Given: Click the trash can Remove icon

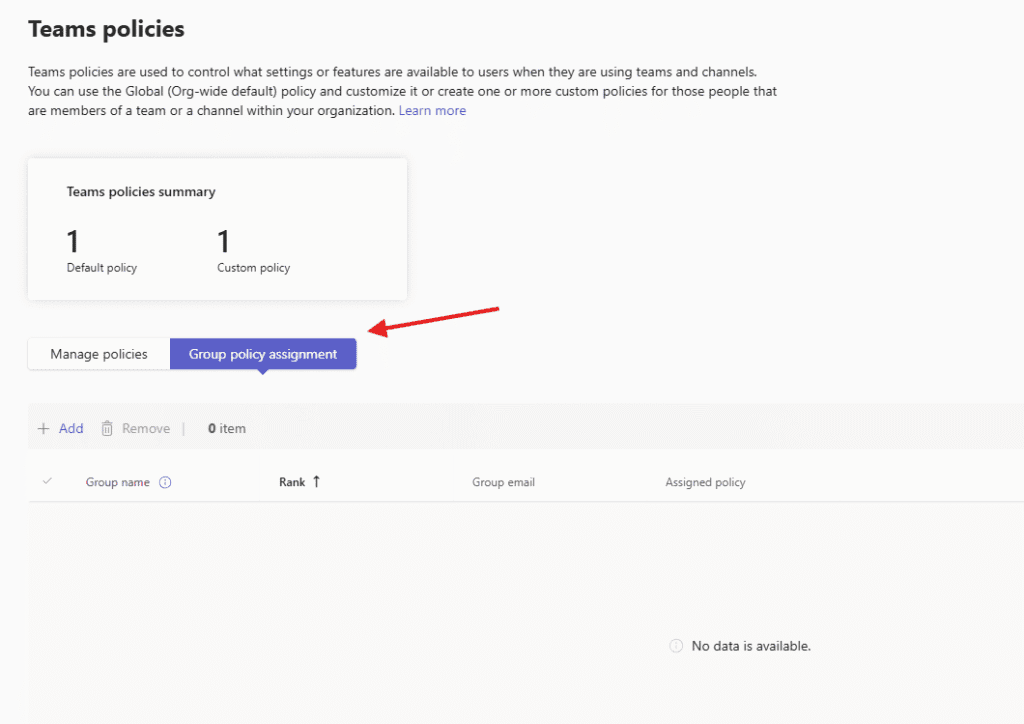Looking at the screenshot, I should (x=107, y=428).
